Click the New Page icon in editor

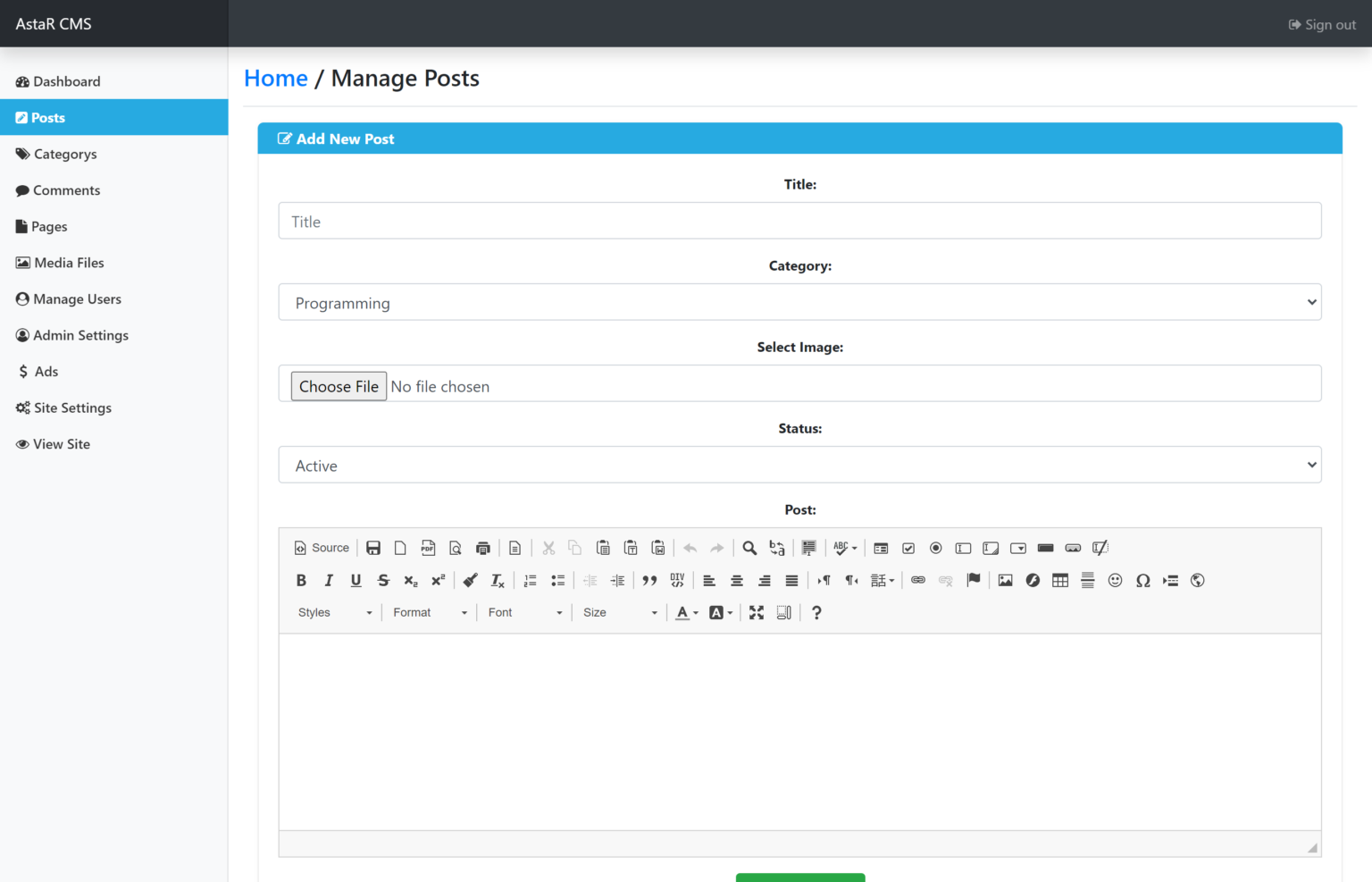point(400,548)
